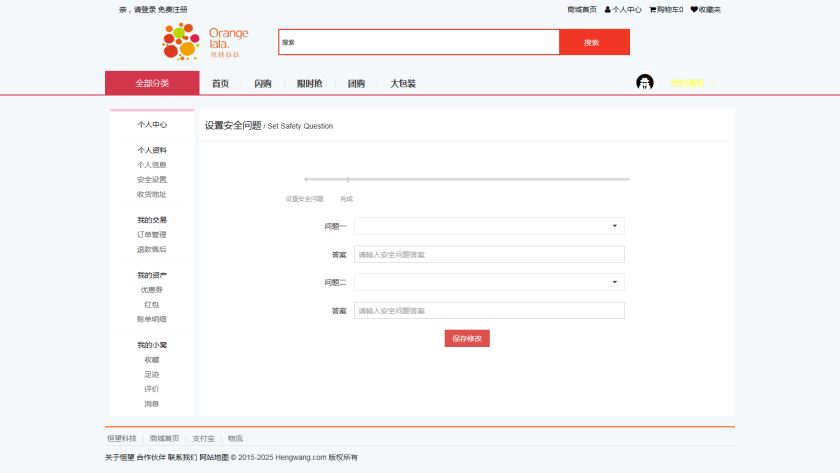Click the red 搜索 search button

point(595,42)
